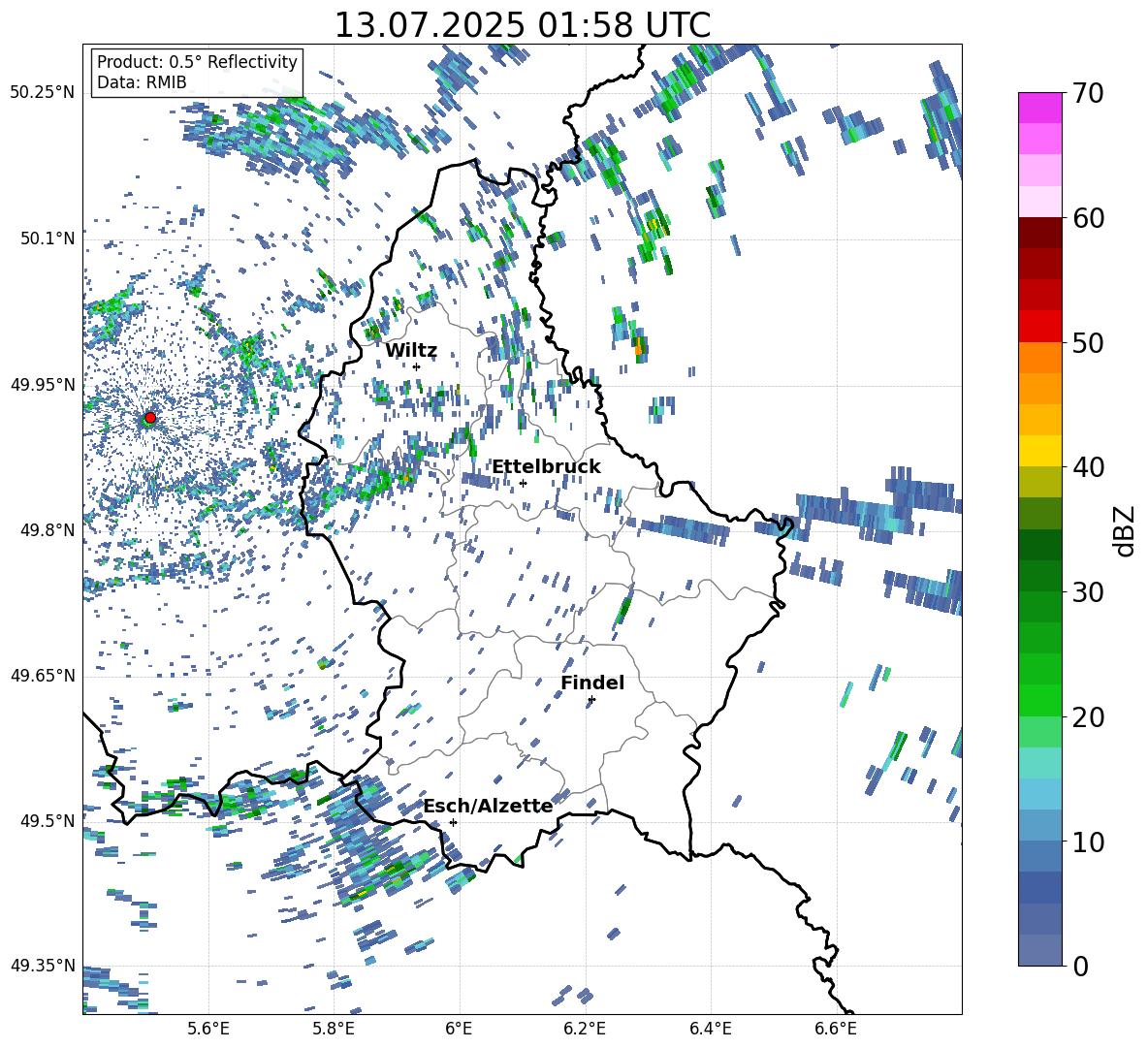Screen dimensions: 1148x1048
Task: Click the 49.95°N latitude label
Action: (43, 385)
